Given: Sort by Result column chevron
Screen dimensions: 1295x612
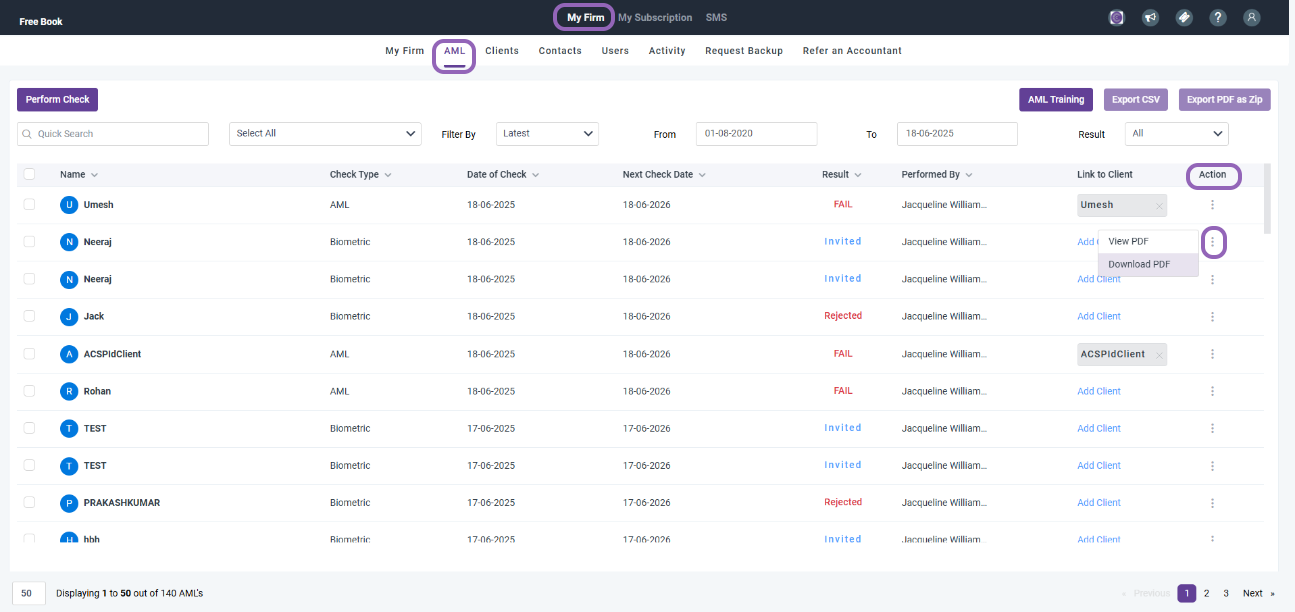Looking at the screenshot, I should click(858, 175).
